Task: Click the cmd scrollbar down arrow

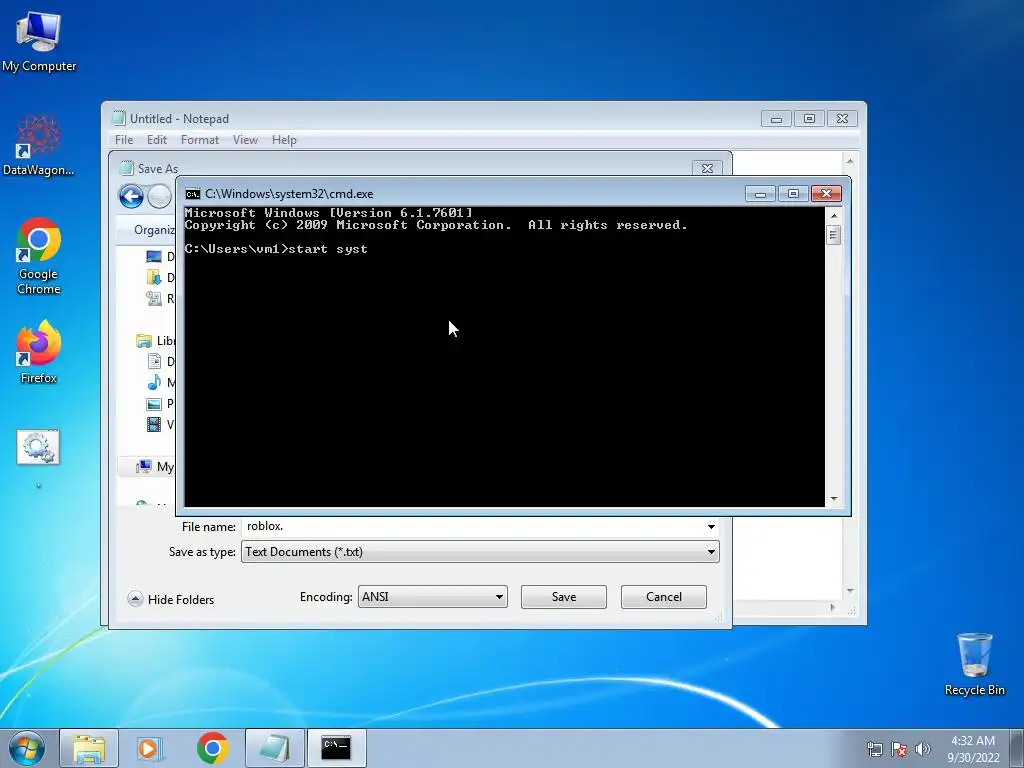Action: pyautogui.click(x=834, y=498)
